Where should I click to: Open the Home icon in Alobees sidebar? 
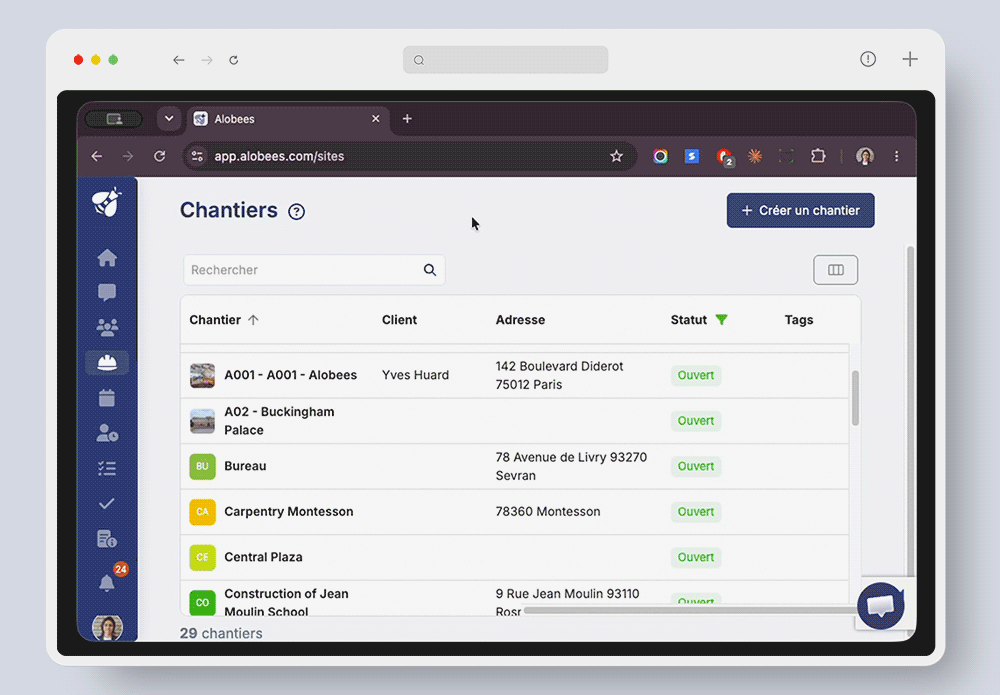tap(107, 258)
